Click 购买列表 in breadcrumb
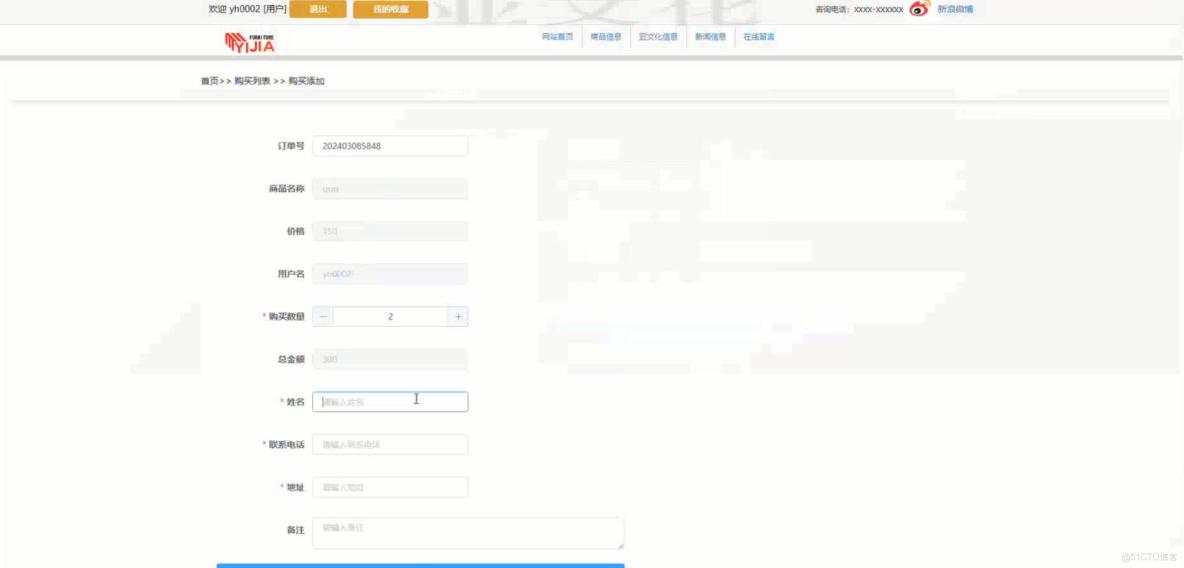 pos(252,81)
